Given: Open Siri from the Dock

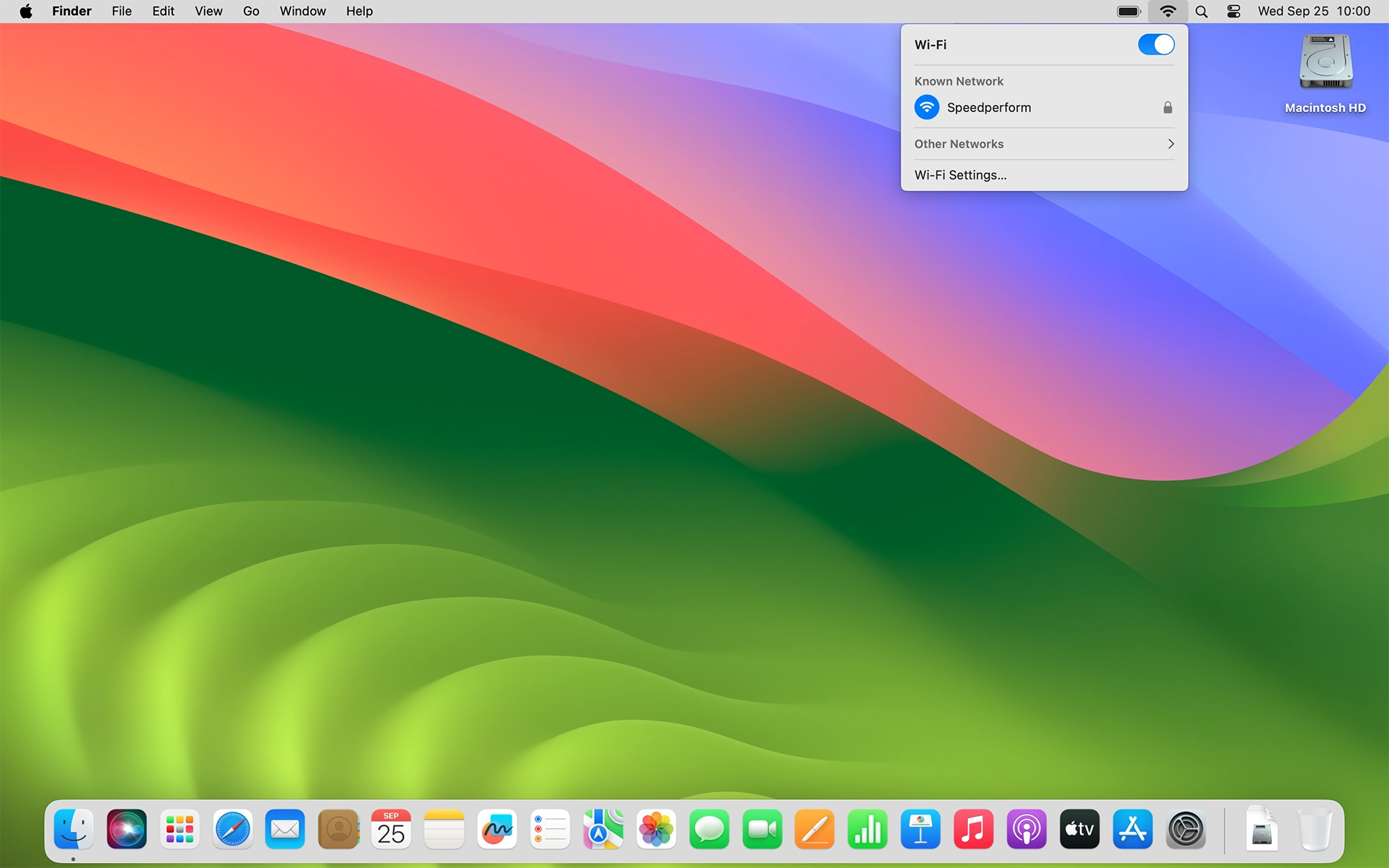Looking at the screenshot, I should 127,830.
